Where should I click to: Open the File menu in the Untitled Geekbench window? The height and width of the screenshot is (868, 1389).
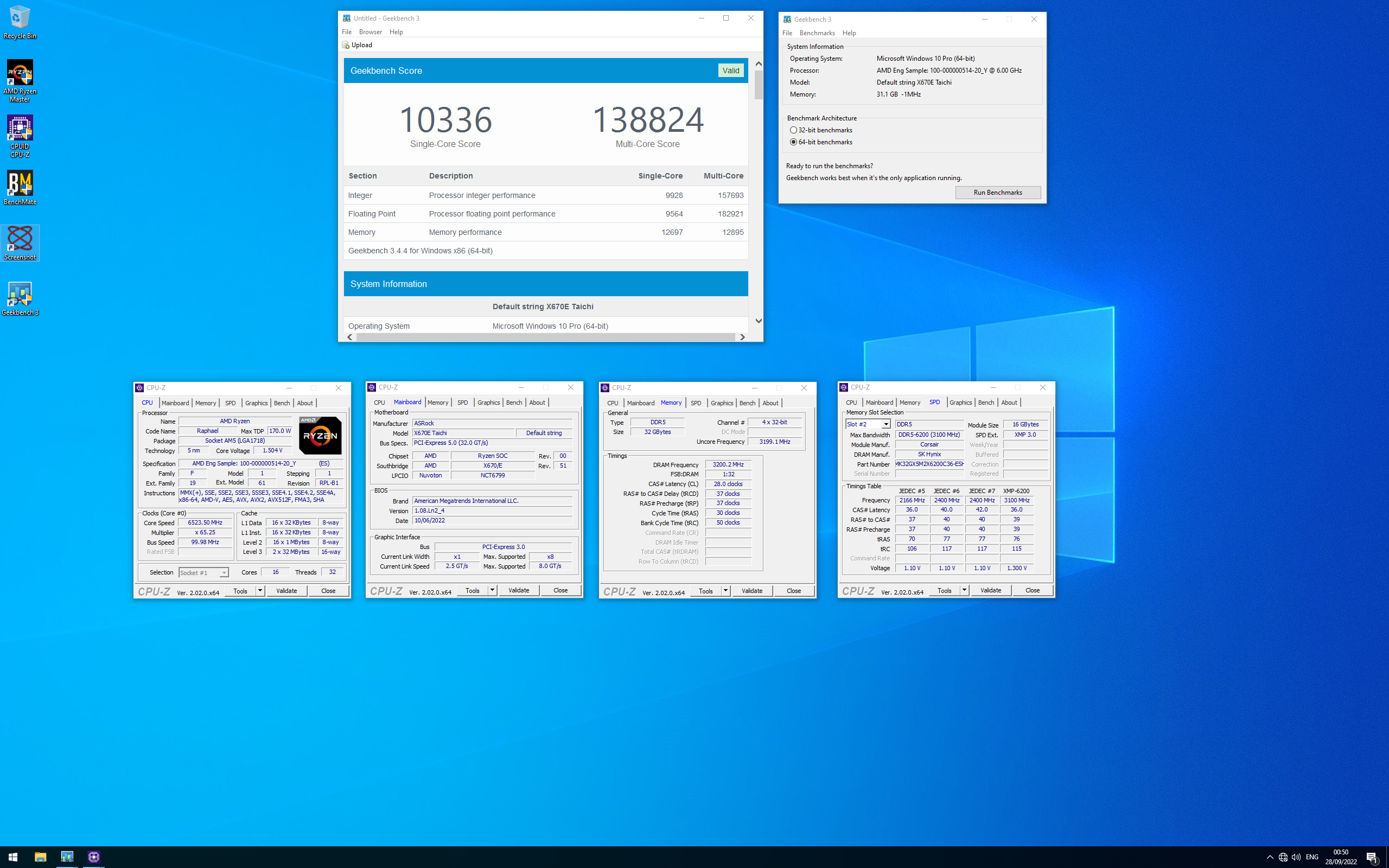click(347, 32)
